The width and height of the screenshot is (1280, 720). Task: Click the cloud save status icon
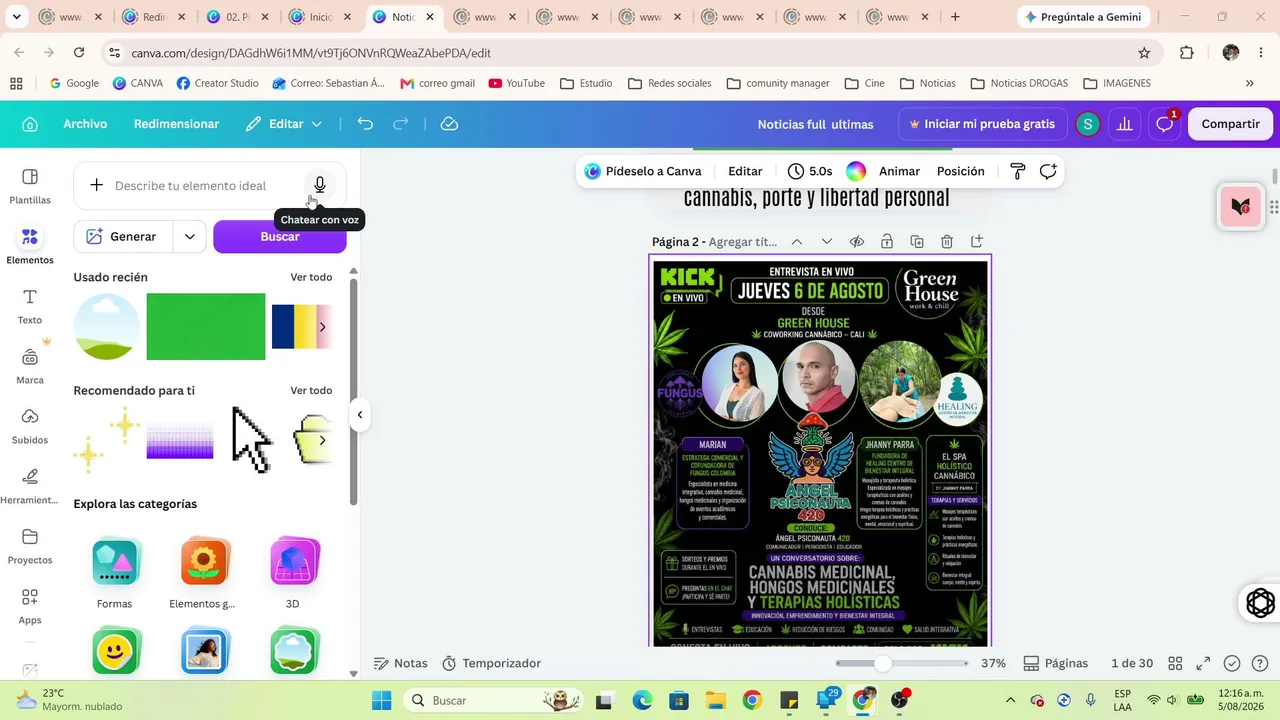point(449,124)
